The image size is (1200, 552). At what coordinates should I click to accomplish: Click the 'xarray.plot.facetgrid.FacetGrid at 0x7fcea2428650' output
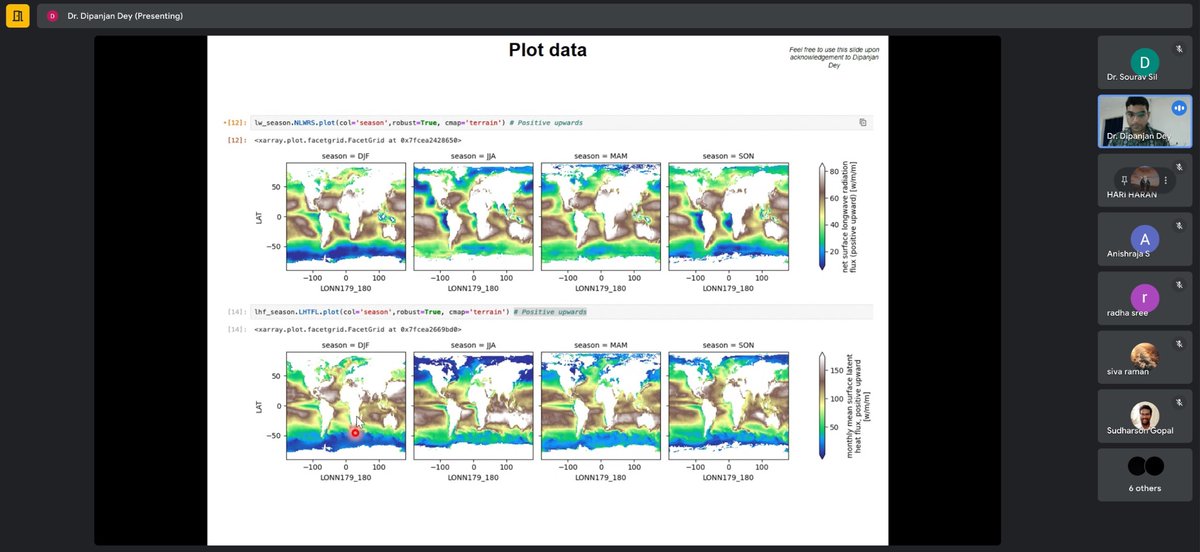[358, 140]
